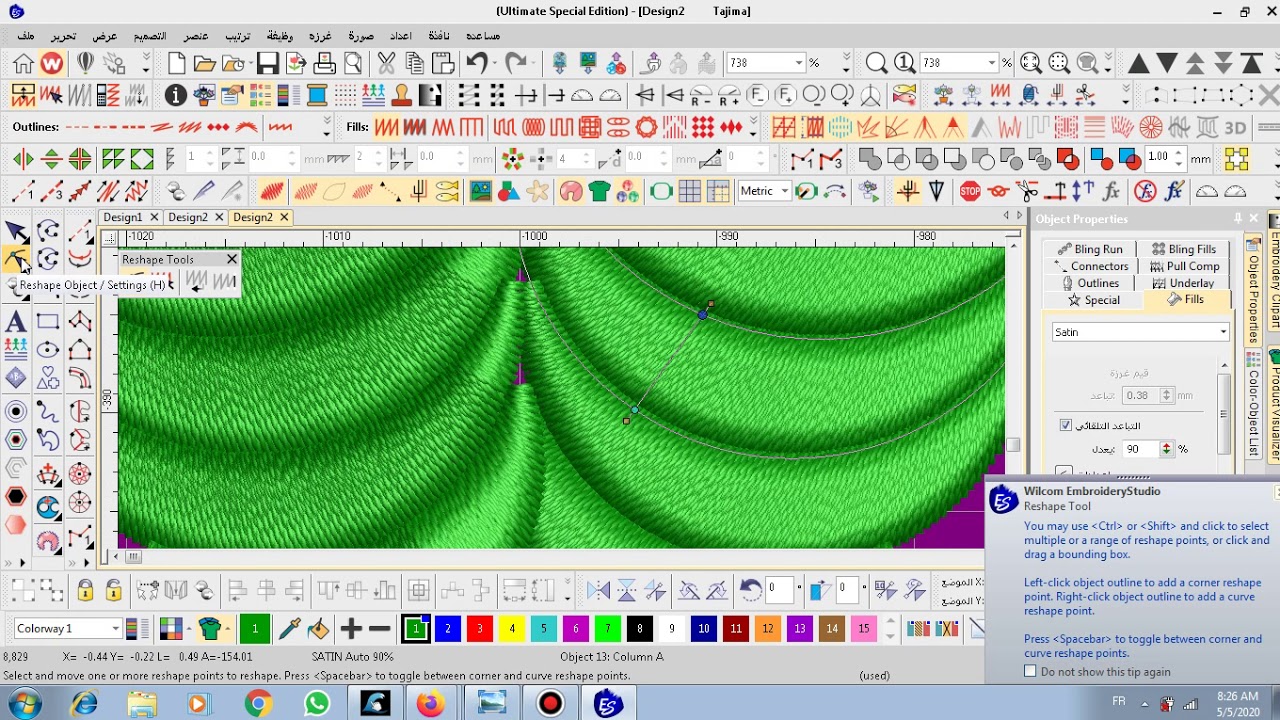The image size is (1280, 720).
Task: Click the green T-shirt product icon in the toolbar
Action: coord(599,191)
